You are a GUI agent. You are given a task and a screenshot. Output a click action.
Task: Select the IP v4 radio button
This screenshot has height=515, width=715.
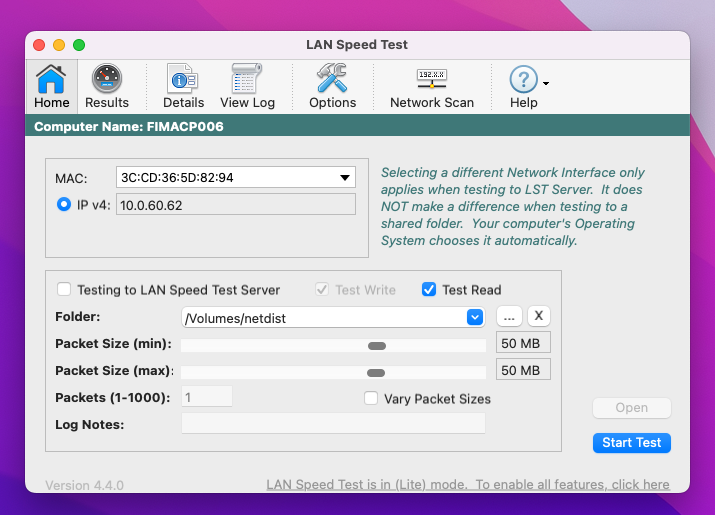(x=64, y=204)
